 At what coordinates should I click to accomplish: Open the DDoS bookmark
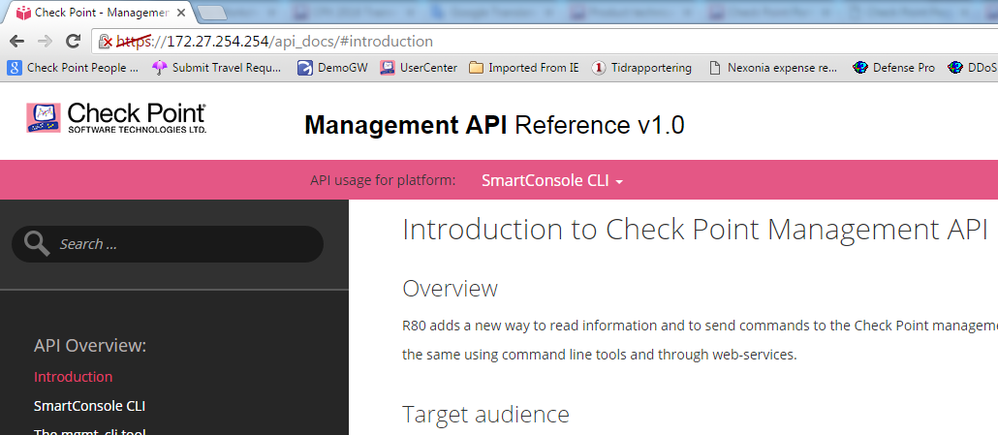point(972,68)
